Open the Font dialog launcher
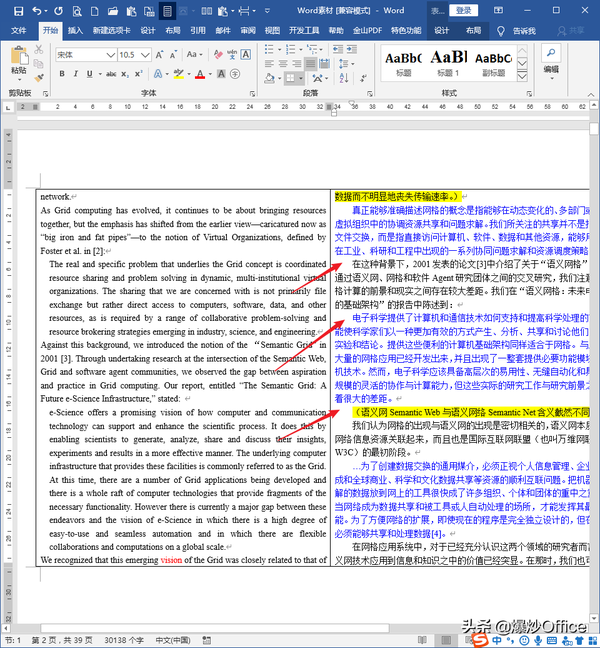 click(252, 94)
